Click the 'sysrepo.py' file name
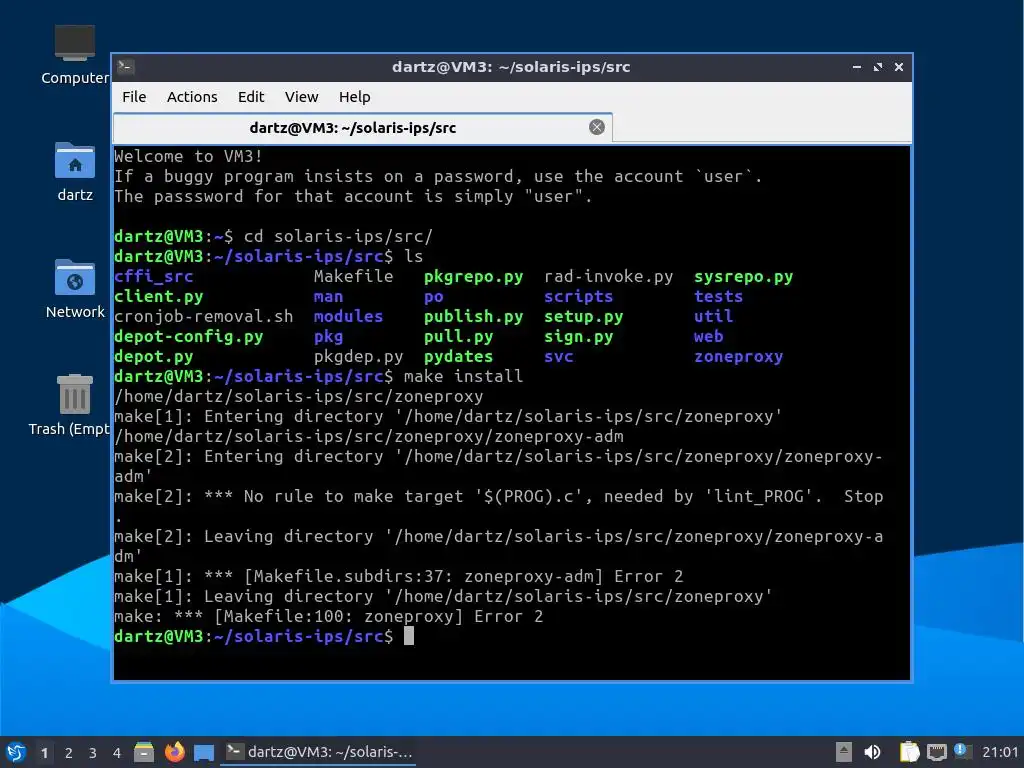 tap(744, 276)
